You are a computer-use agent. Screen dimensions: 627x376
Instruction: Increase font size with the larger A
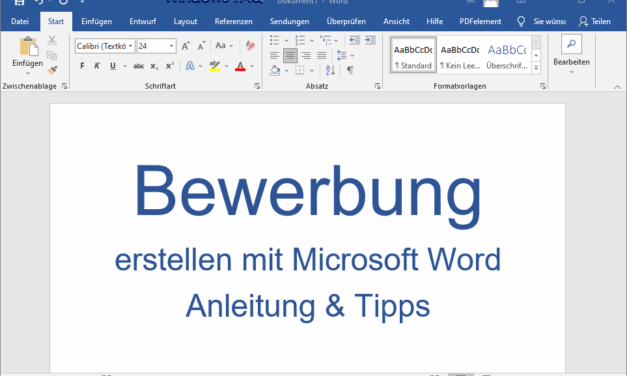[x=186, y=46]
